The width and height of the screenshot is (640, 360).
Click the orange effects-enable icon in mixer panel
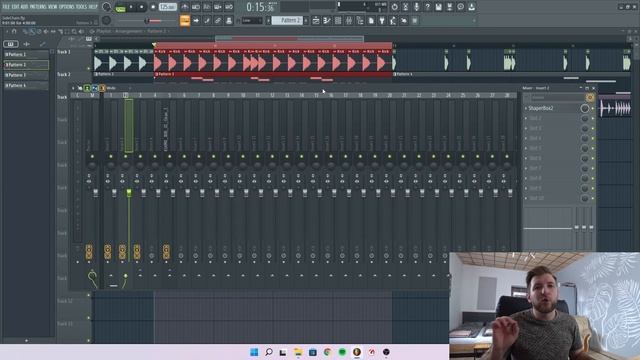point(590,97)
